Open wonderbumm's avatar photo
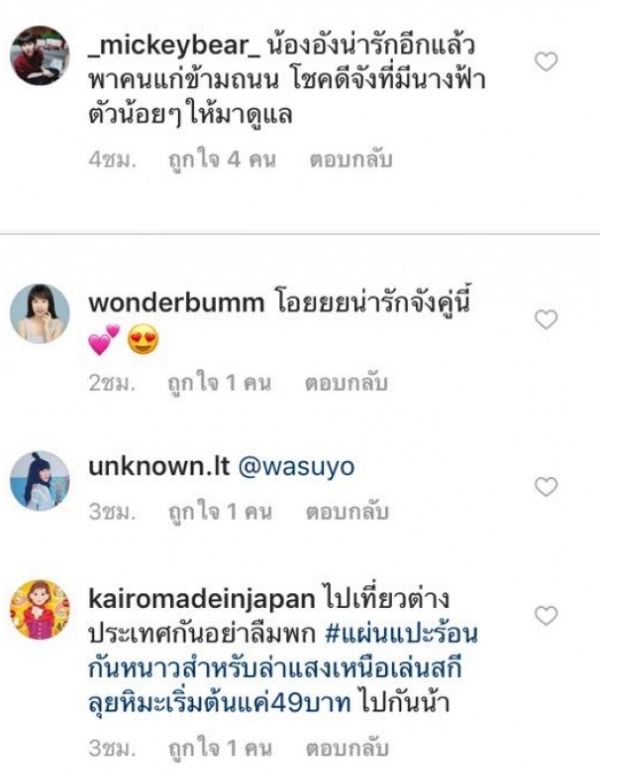Screen dimensions: 624x783 (x=40, y=314)
